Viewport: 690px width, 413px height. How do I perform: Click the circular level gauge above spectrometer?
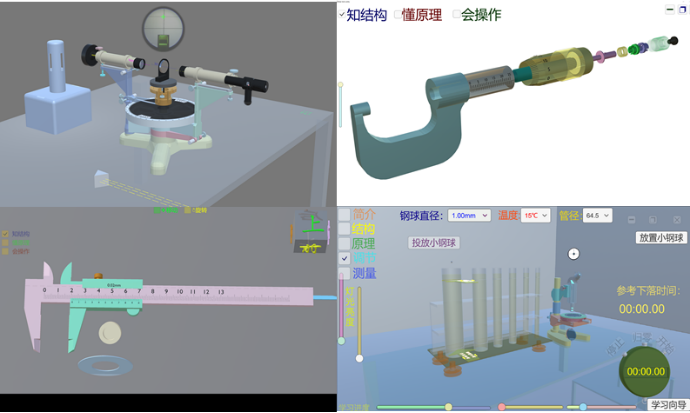[x=158, y=27]
